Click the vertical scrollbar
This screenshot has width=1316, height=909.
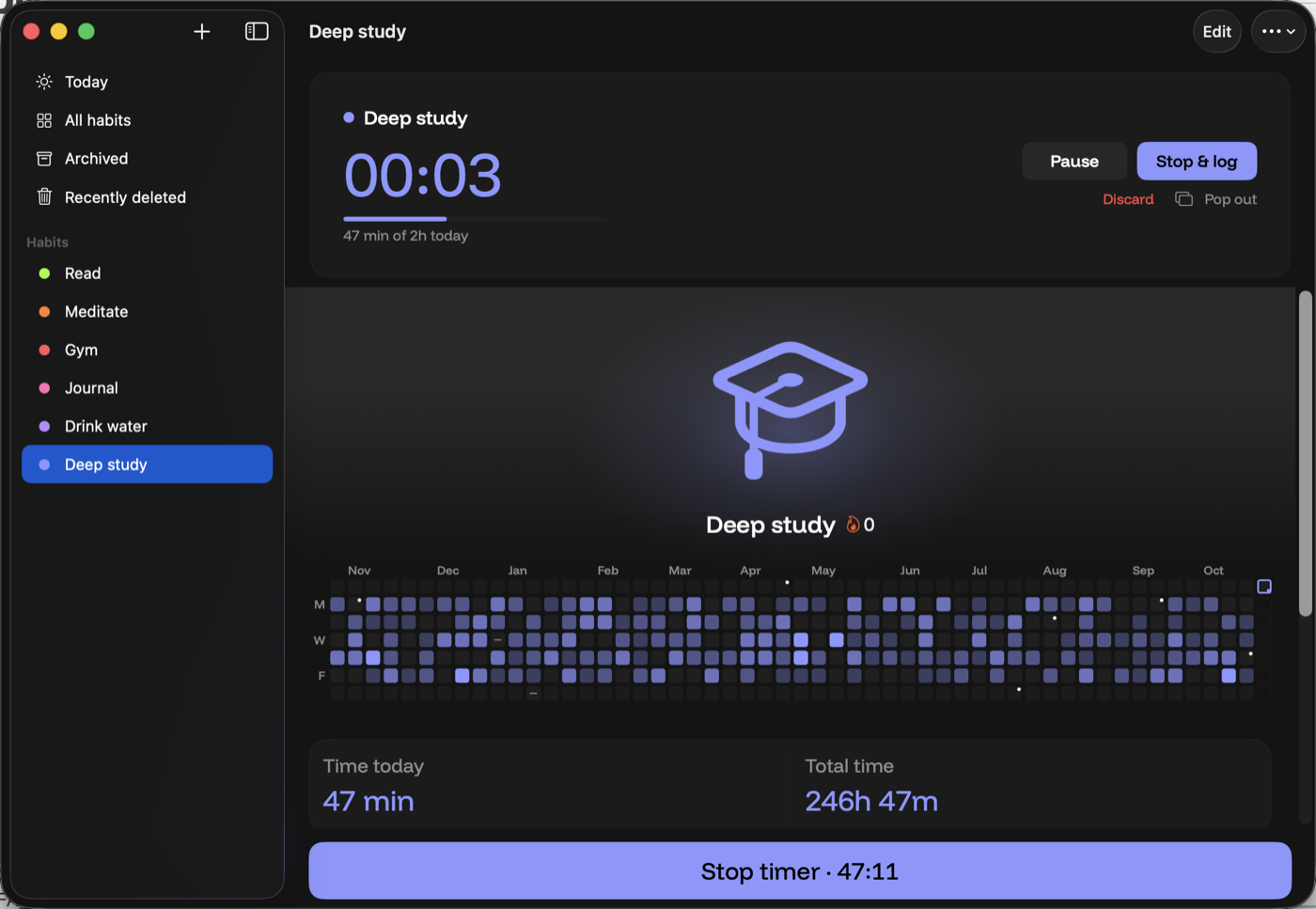[1305, 454]
